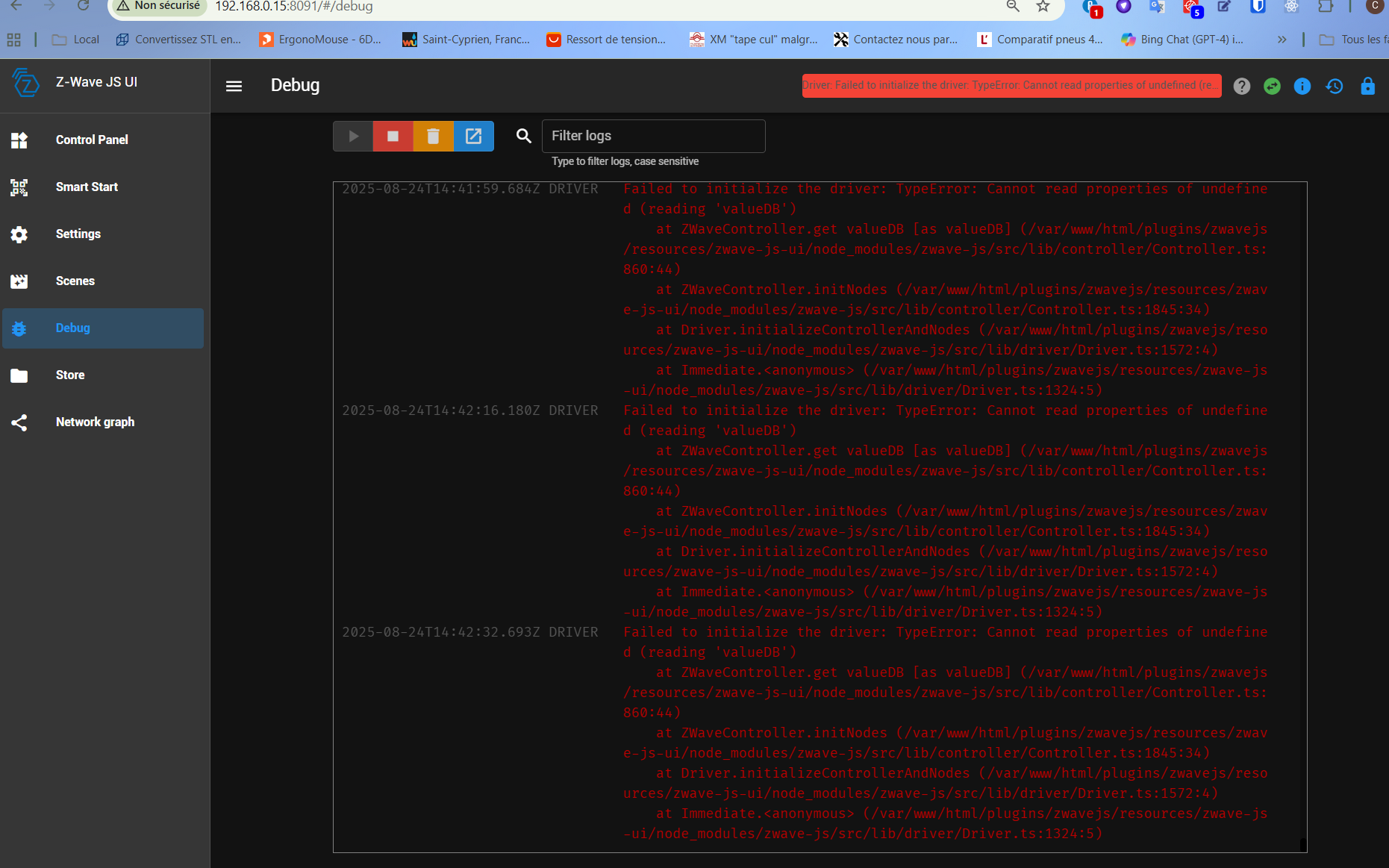The width and height of the screenshot is (1389, 868).
Task: Toggle the hamburger navigation menu
Action: click(x=234, y=86)
